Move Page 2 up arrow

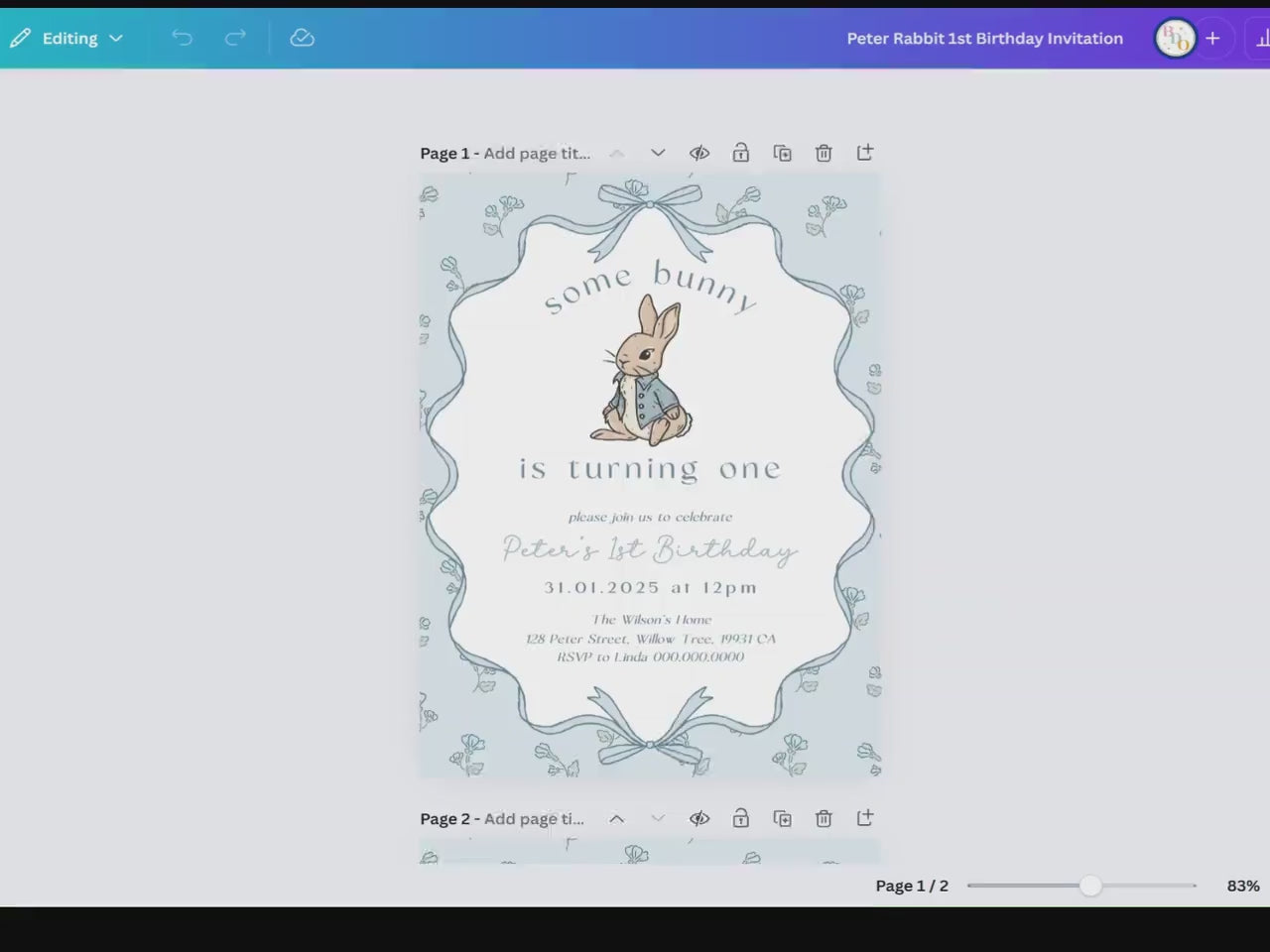616,818
